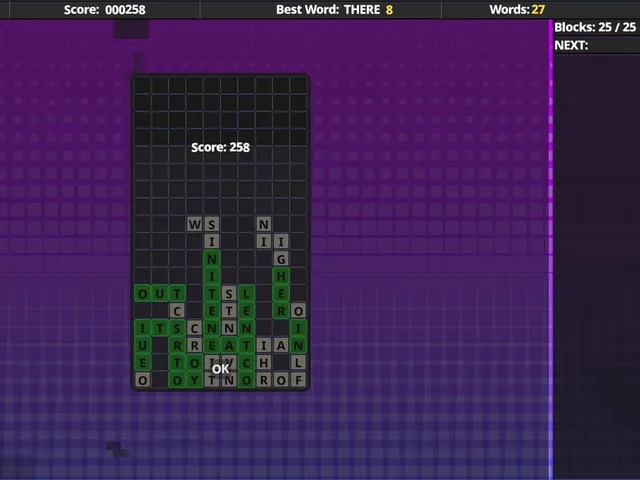Click the Score: 258 overlay text
Screen dimensions: 640x480
pyautogui.click(x=220, y=147)
